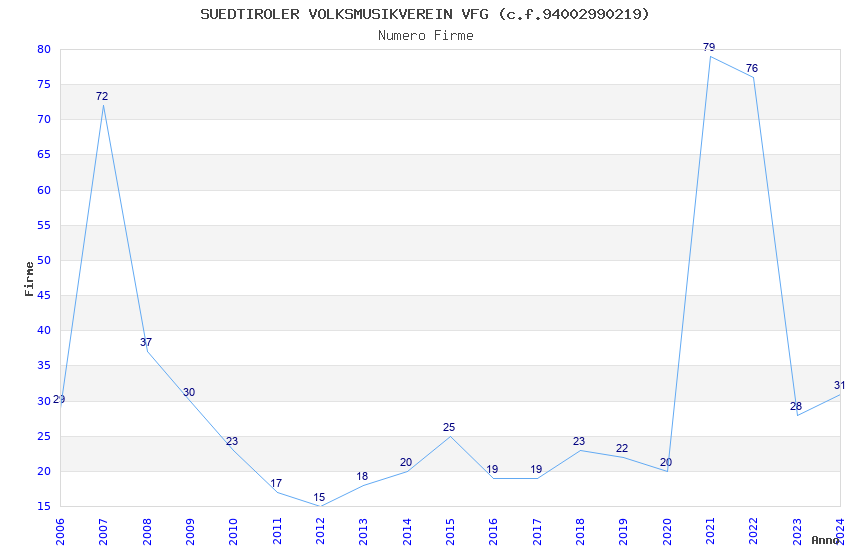
Task: Pick the year 2016 on the x-axis
Action: click(493, 532)
